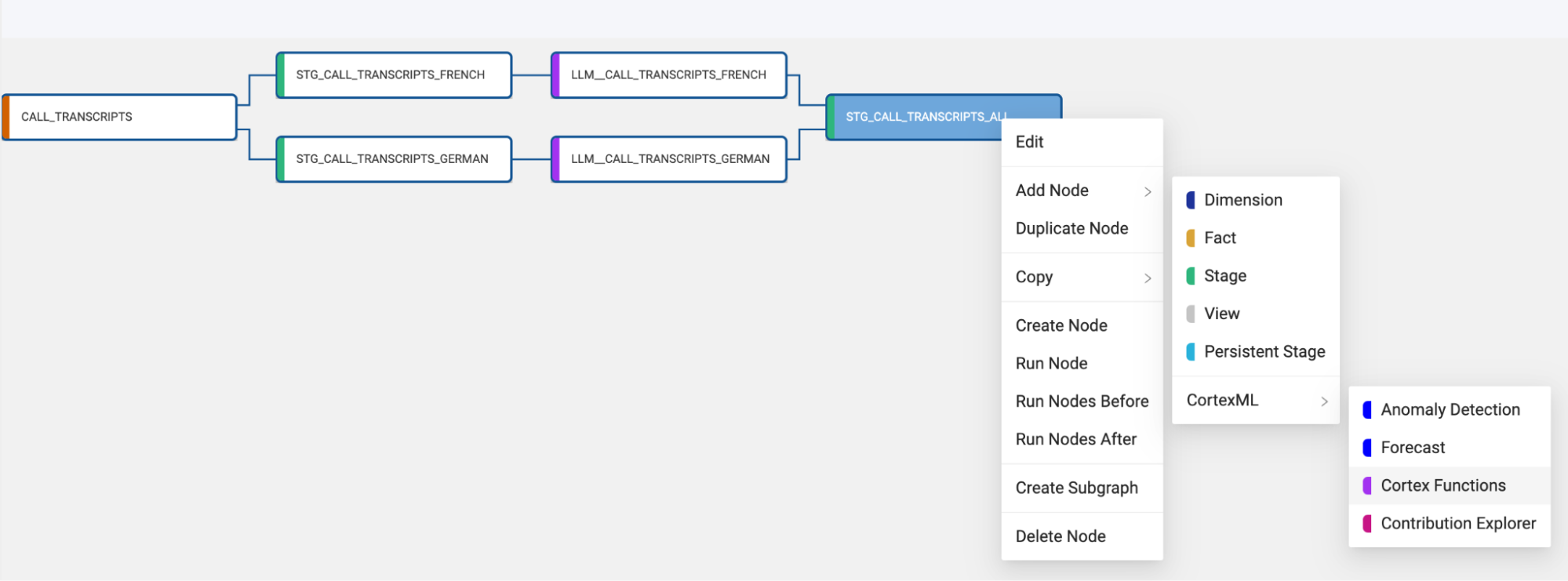Click the purple Cortex Functions icon

(1367, 485)
